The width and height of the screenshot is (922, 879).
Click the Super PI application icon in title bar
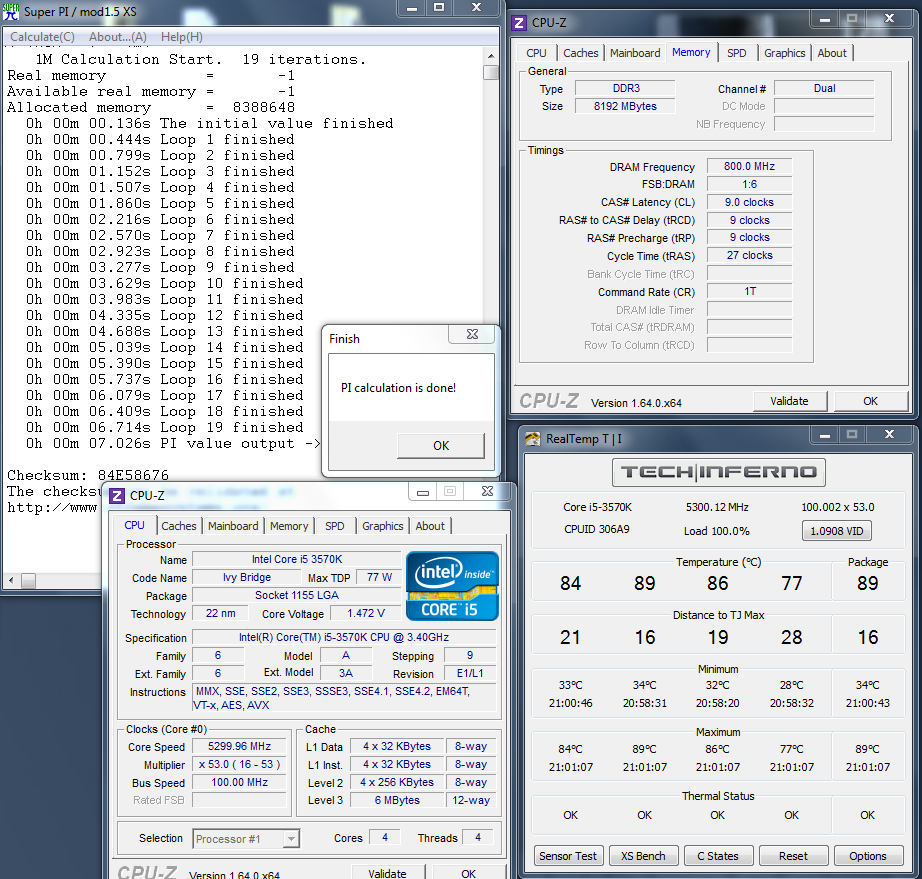[x=11, y=12]
